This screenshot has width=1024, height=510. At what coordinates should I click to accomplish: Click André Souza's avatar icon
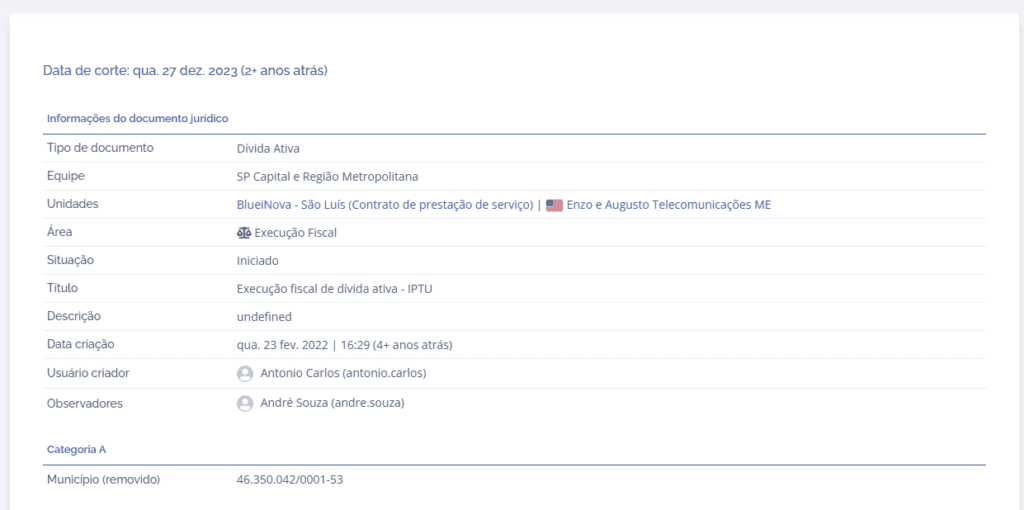(x=245, y=404)
